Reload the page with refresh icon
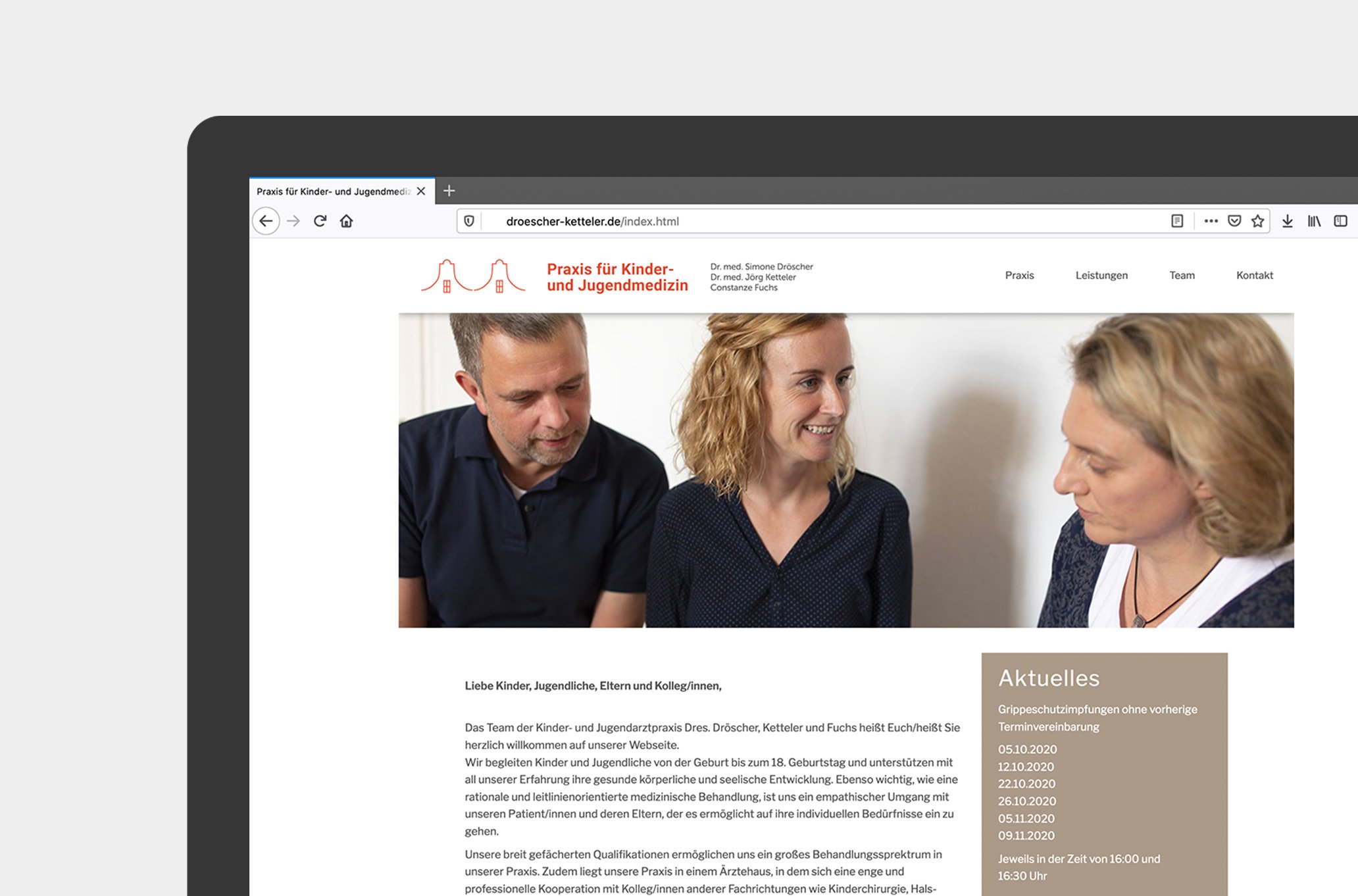 (x=320, y=221)
